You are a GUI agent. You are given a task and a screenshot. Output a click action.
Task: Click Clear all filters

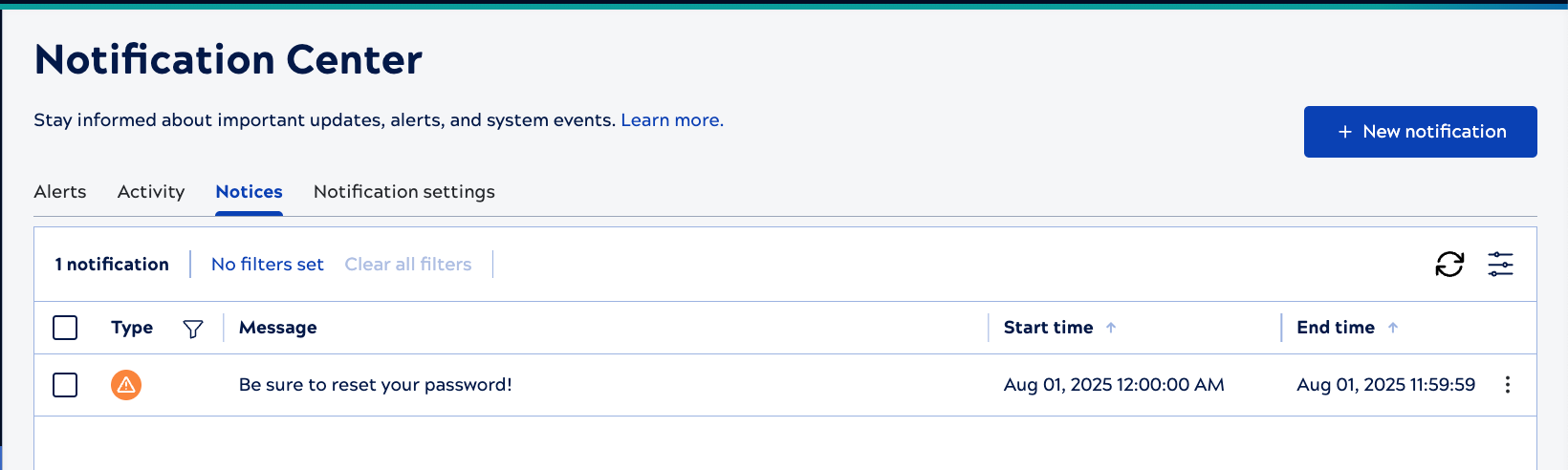[408, 265]
